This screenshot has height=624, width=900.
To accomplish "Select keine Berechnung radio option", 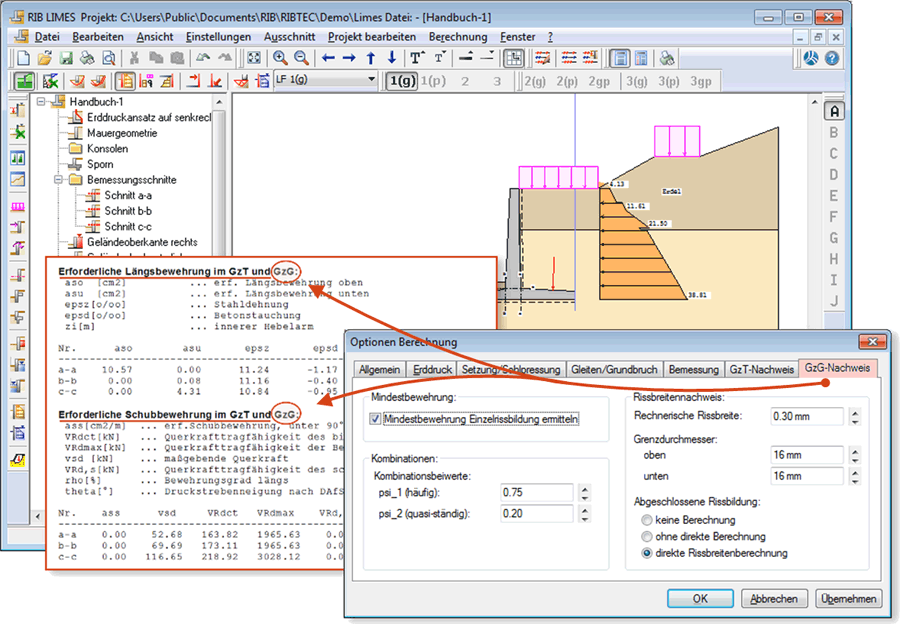I will (x=647, y=520).
